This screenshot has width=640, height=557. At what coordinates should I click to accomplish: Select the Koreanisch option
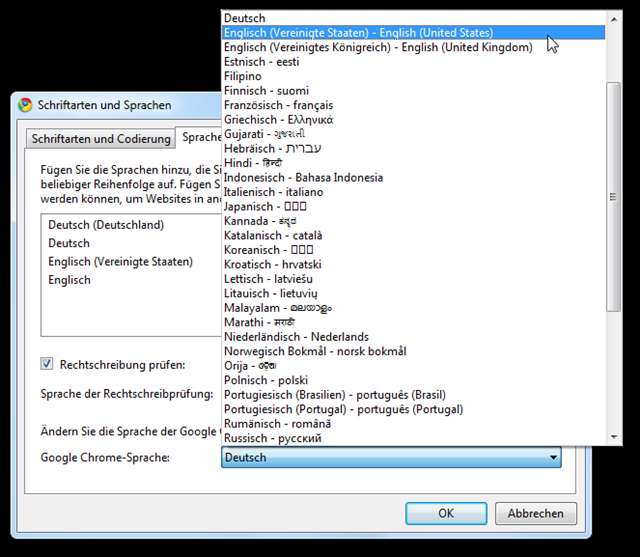413,250
